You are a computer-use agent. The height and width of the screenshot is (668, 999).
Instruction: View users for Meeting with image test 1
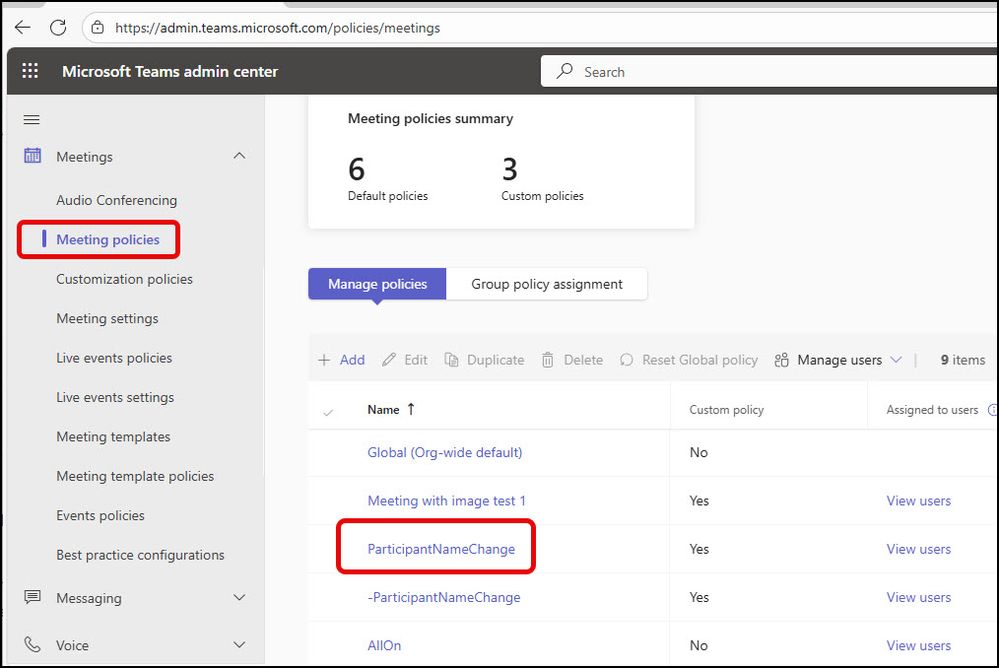pyautogui.click(x=918, y=501)
